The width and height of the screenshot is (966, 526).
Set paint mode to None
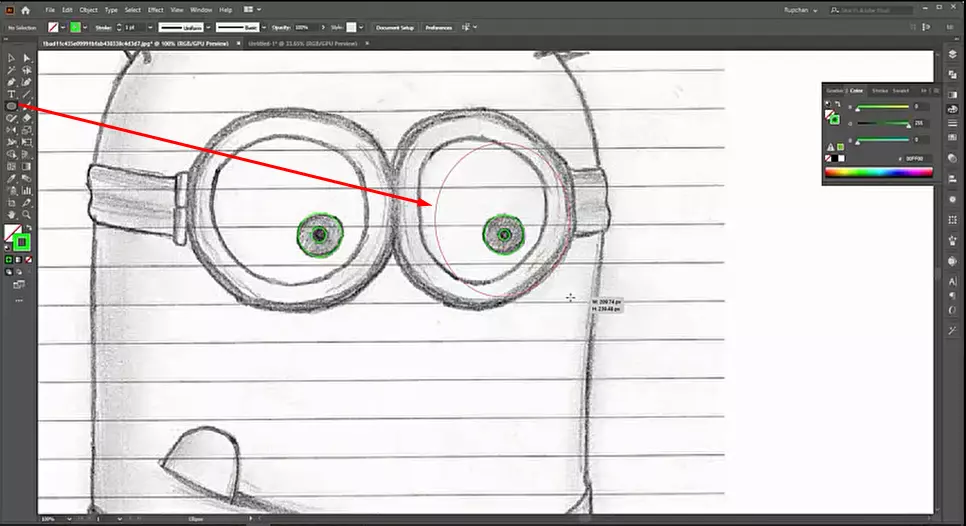click(x=28, y=260)
